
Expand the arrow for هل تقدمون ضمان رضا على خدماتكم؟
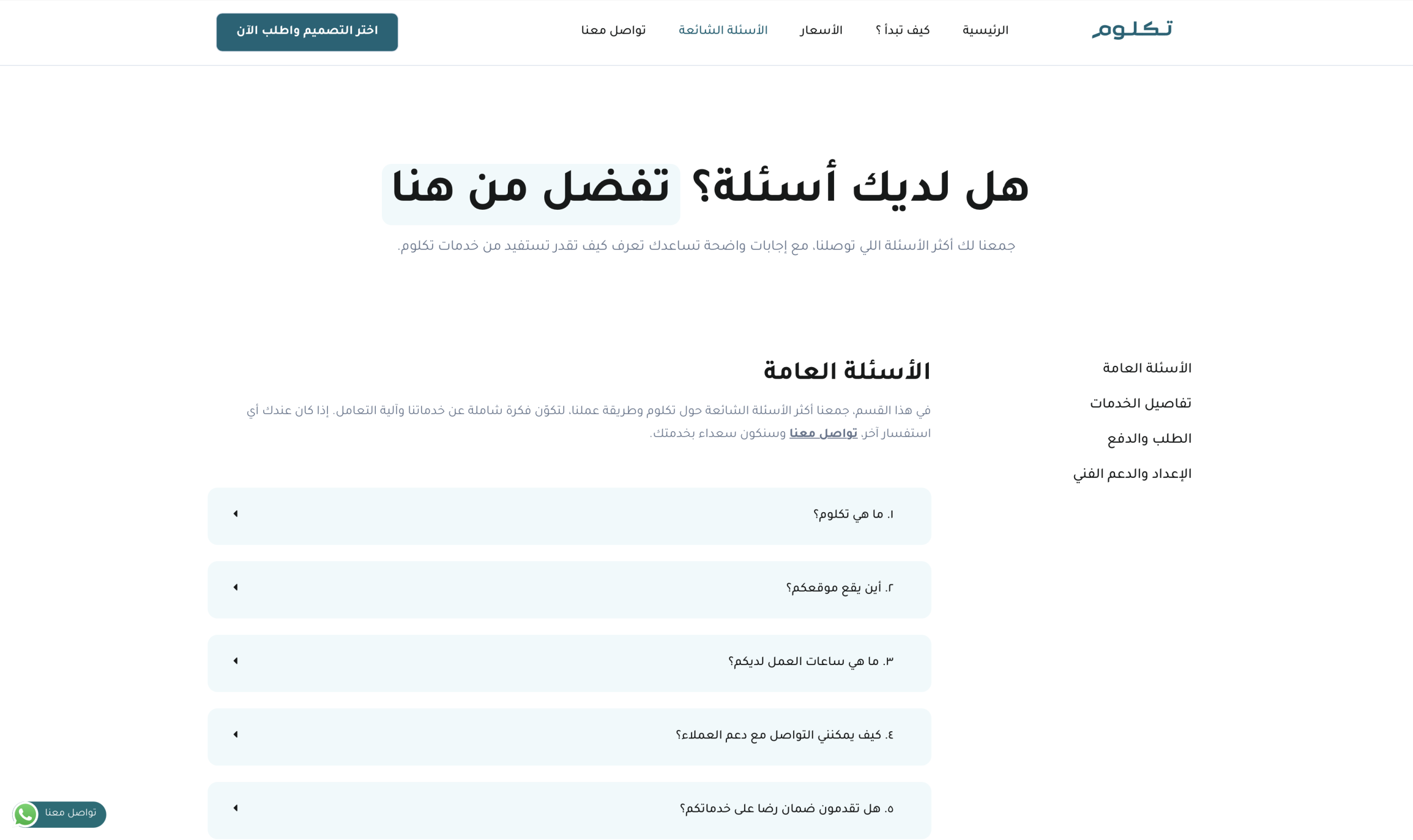pyautogui.click(x=236, y=808)
